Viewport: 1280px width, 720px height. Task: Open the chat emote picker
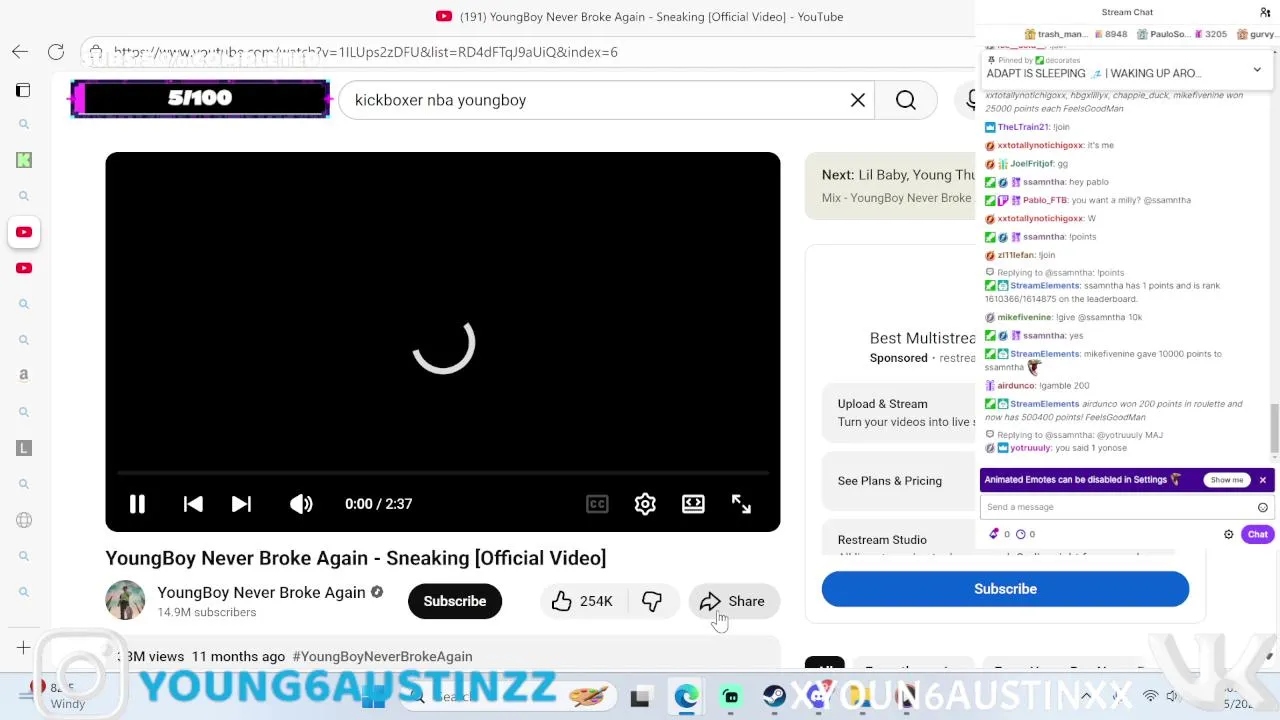click(1262, 507)
